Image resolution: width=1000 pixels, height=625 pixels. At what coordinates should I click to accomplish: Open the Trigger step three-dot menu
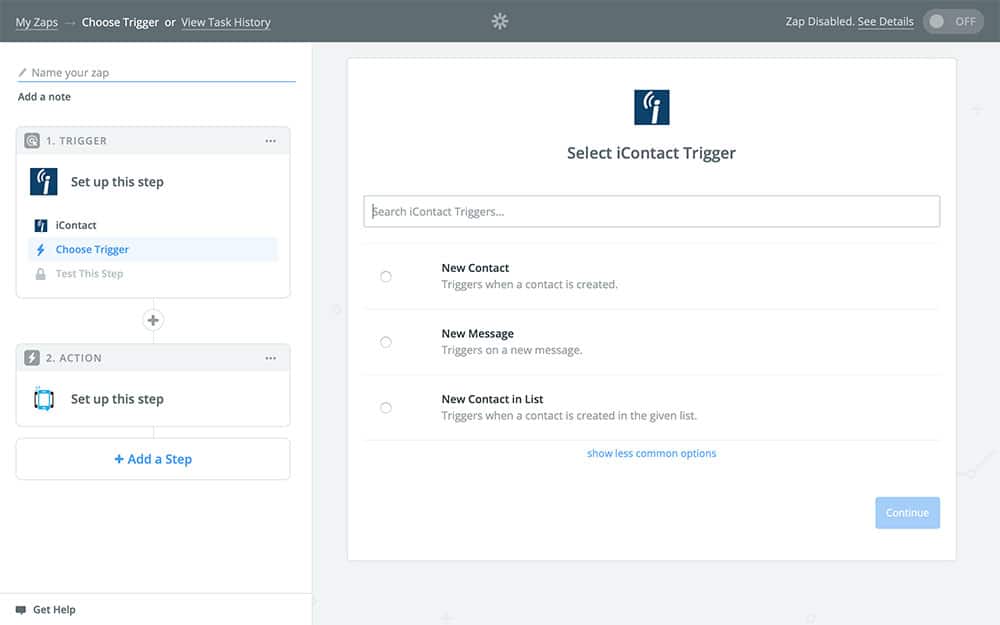tap(270, 141)
